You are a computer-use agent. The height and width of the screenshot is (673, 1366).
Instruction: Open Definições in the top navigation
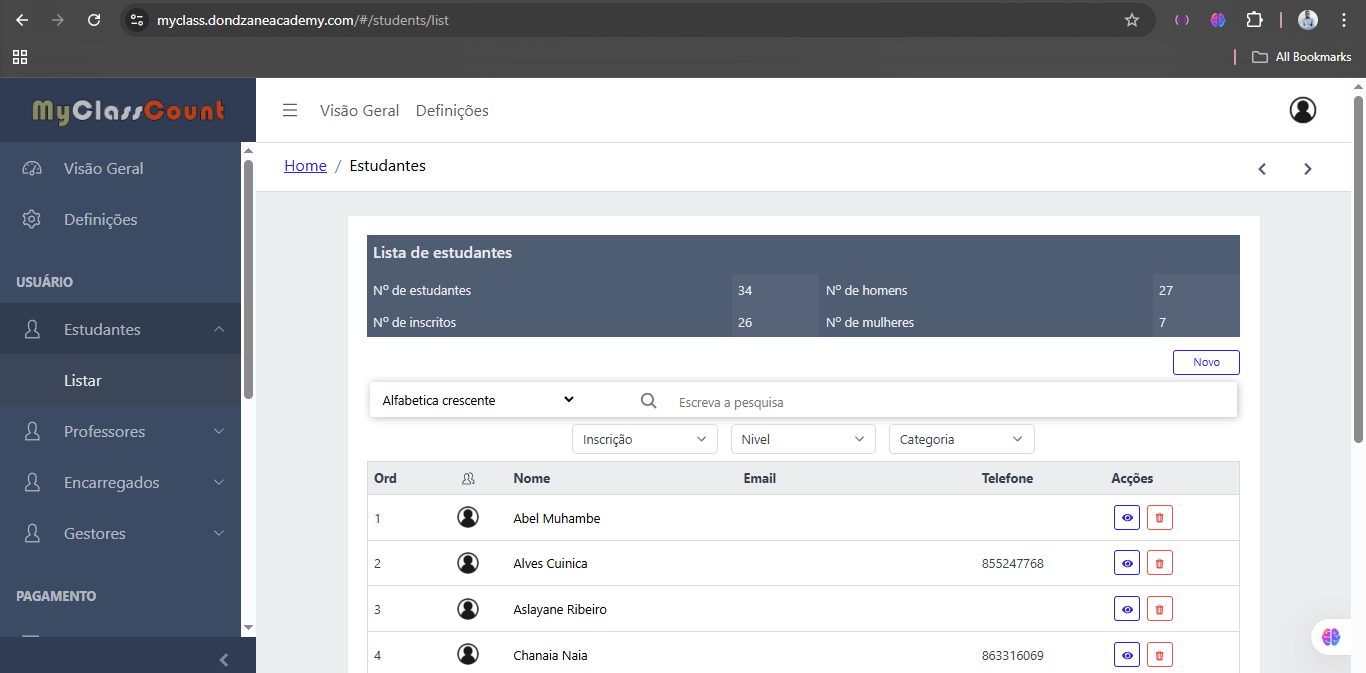click(x=452, y=111)
